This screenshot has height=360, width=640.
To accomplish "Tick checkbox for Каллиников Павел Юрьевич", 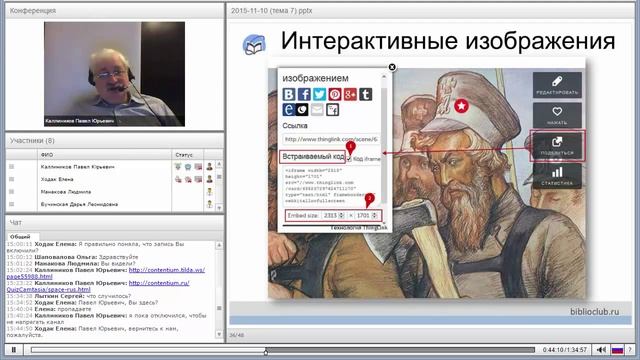I will coord(11,167).
